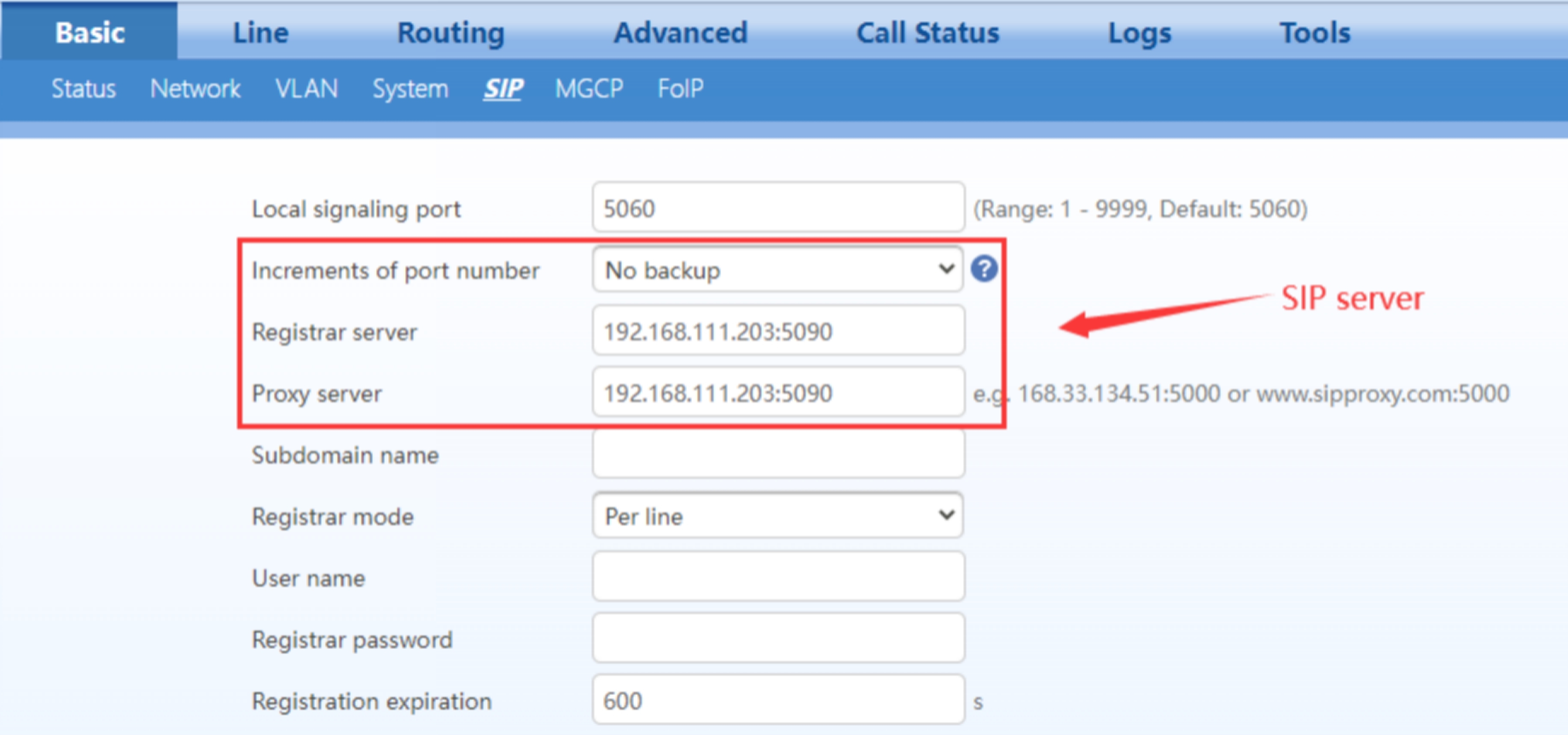The height and width of the screenshot is (735, 1568).
Task: Select the Status submenu link
Action: [84, 89]
